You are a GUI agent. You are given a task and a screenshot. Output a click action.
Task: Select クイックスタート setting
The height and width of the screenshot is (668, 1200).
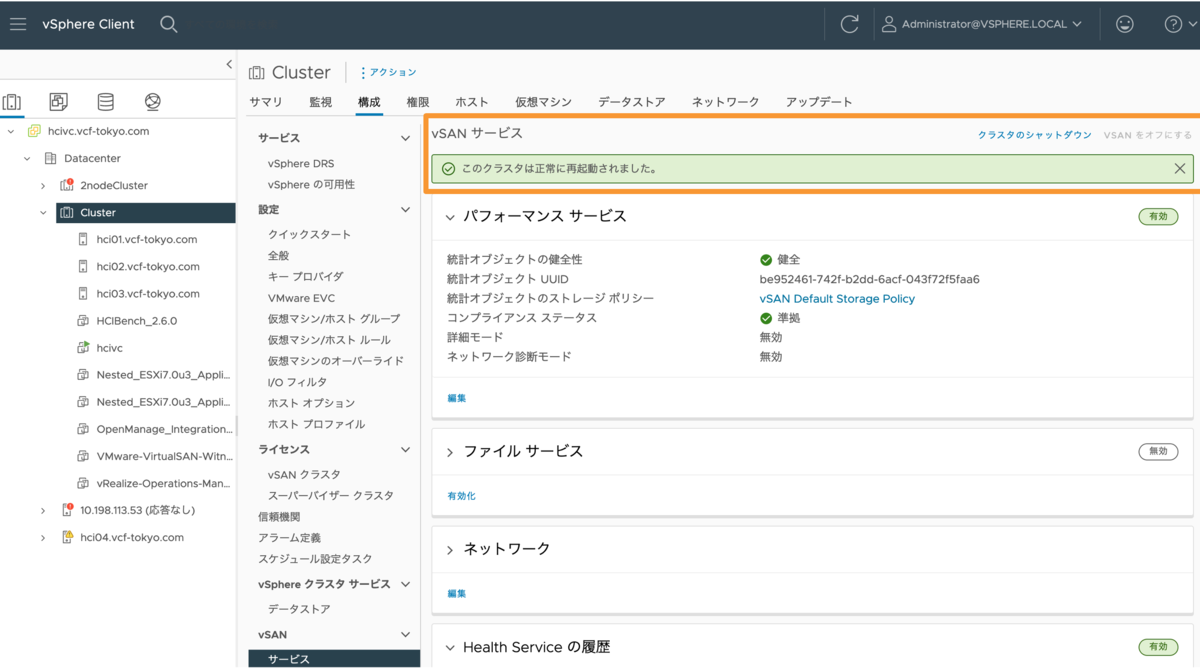pyautogui.click(x=310, y=235)
